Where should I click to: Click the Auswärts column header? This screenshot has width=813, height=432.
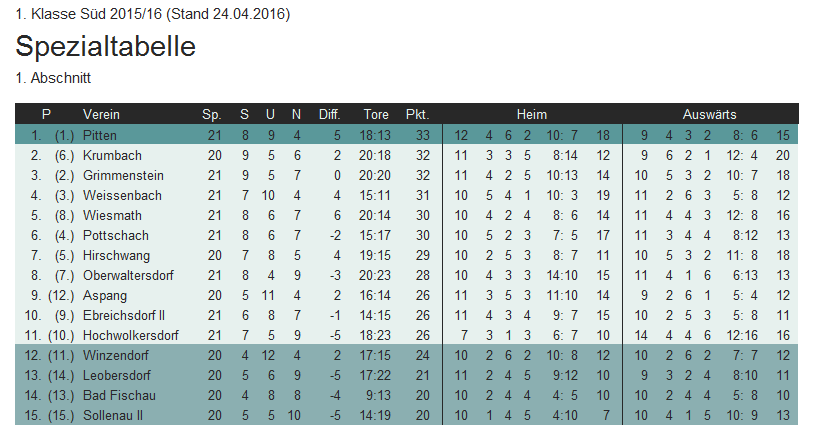click(710, 114)
